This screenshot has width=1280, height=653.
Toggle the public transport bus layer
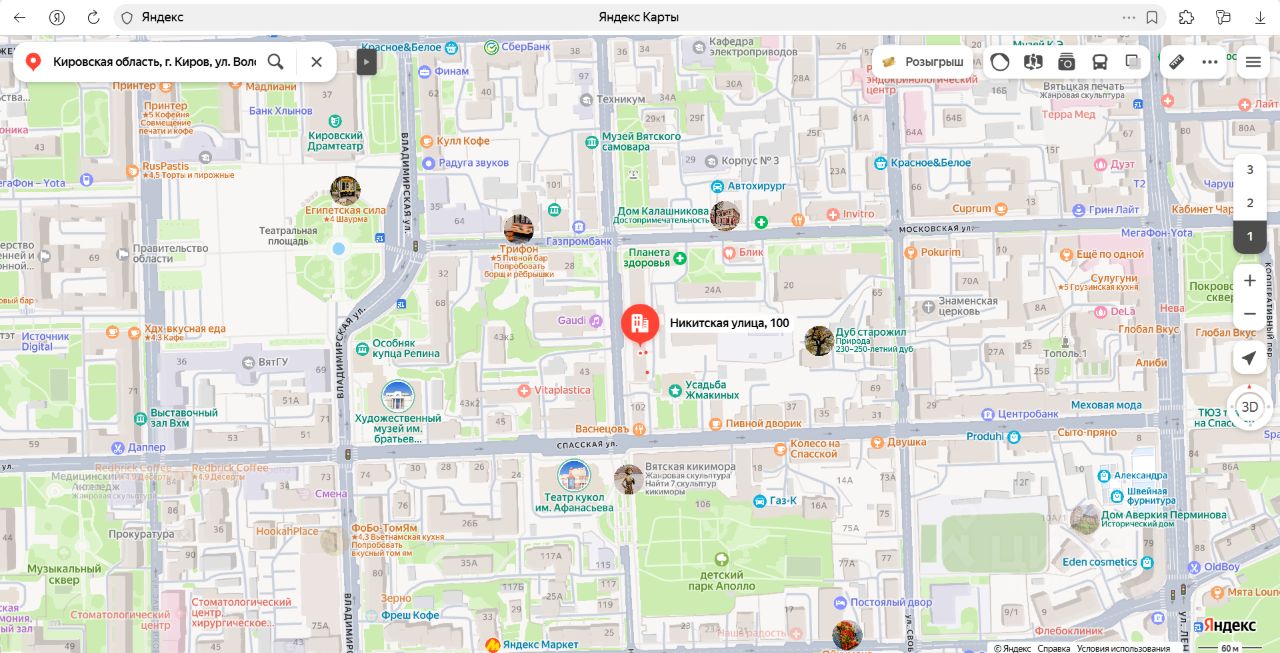click(x=1099, y=62)
